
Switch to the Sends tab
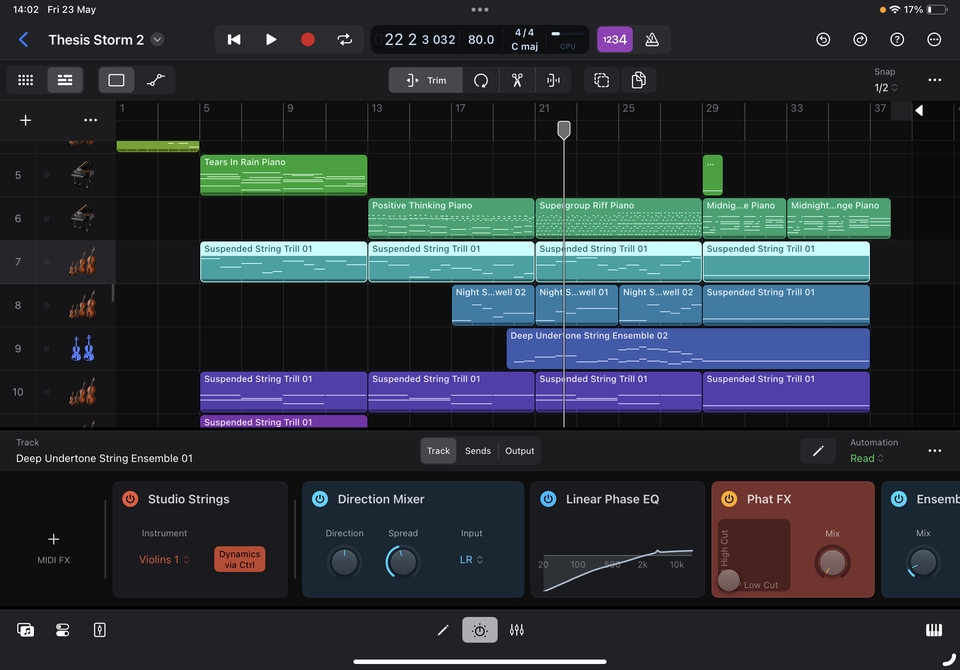478,451
